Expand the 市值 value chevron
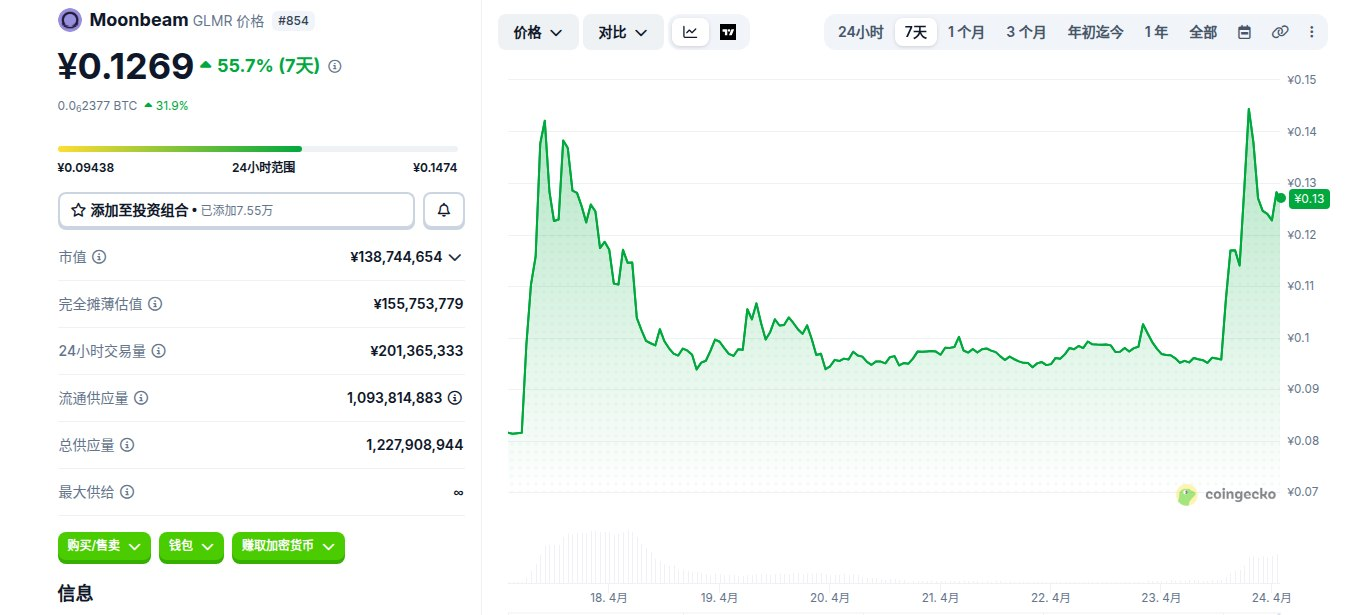 455,257
